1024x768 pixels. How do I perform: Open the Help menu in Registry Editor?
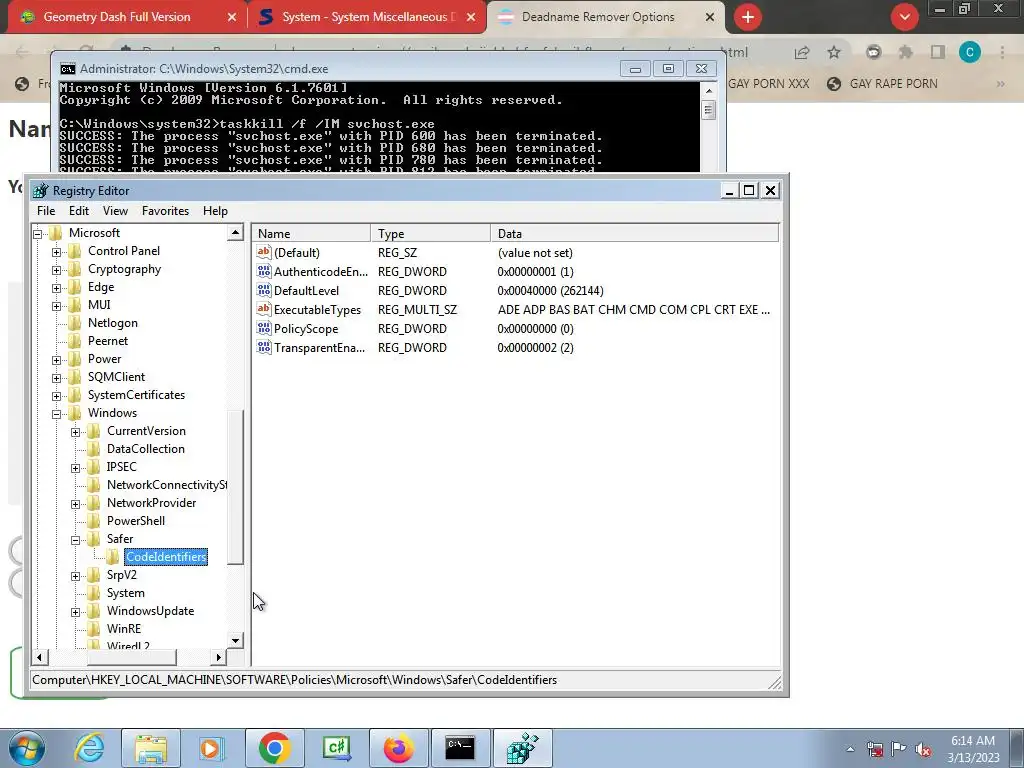(215, 211)
